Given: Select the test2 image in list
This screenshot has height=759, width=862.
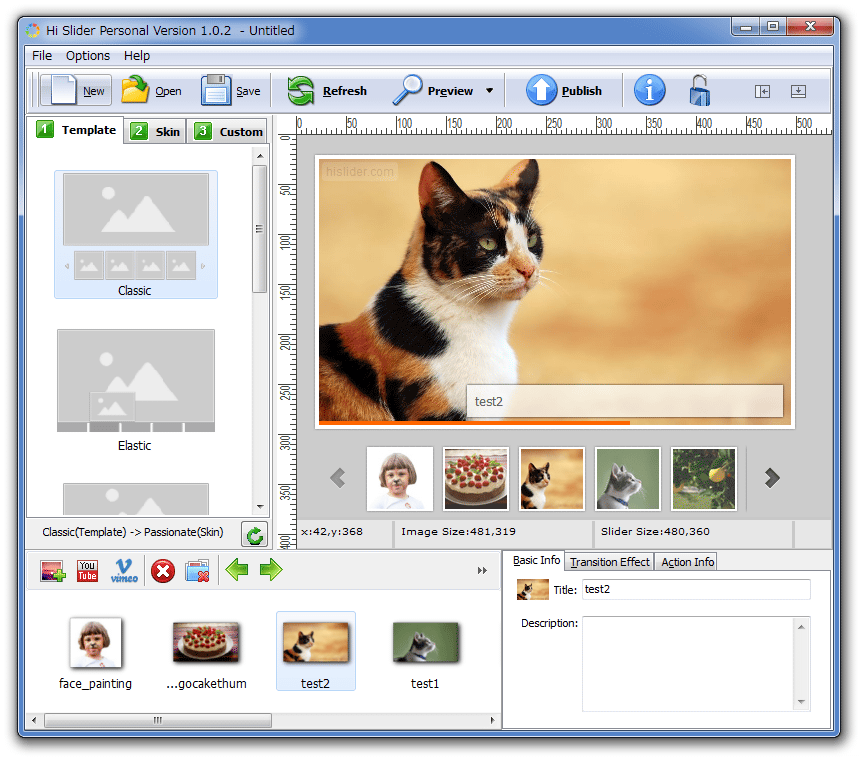Looking at the screenshot, I should 316,651.
